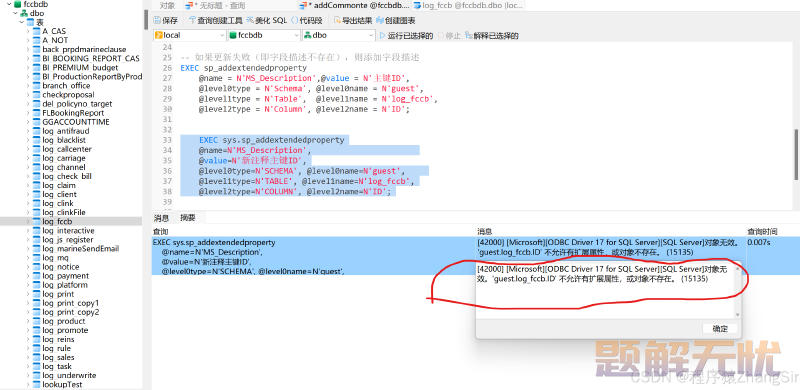
Task: Click 创建图表 create chart
Action: 395,20
